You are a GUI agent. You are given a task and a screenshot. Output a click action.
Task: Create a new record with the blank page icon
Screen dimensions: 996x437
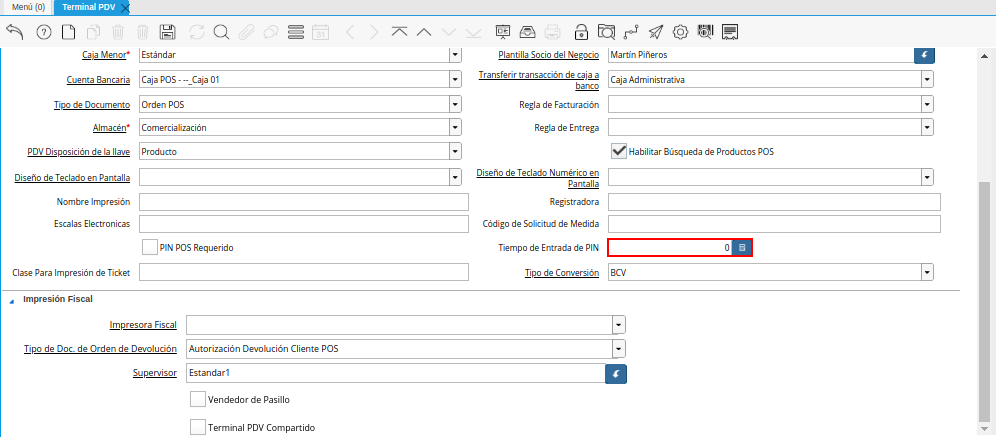click(x=67, y=32)
